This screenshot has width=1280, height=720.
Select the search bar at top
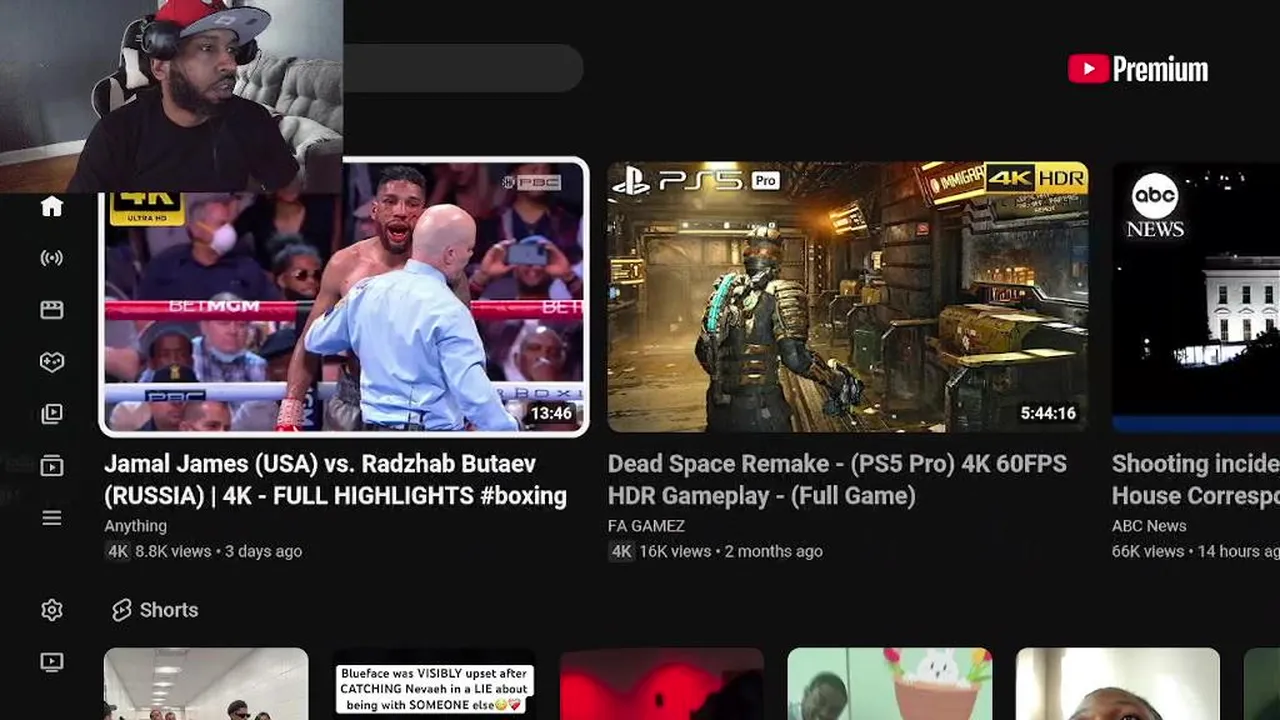pyautogui.click(x=462, y=68)
